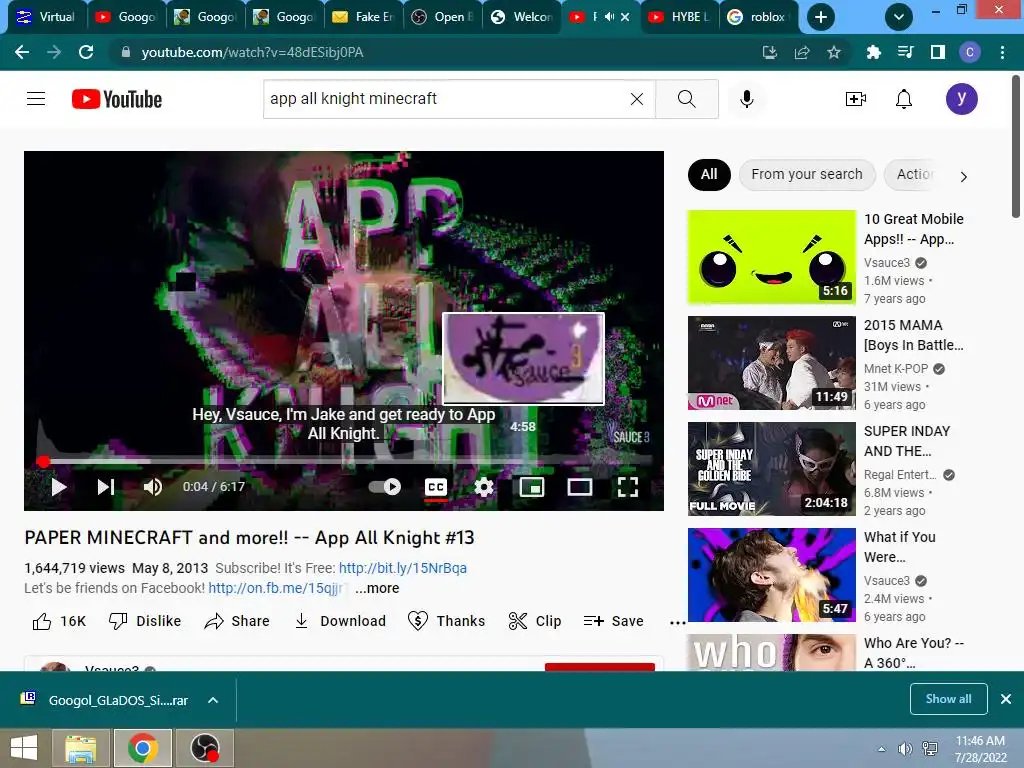The height and width of the screenshot is (768, 1024).
Task: Like the video with 16K likes
Action: [59, 621]
